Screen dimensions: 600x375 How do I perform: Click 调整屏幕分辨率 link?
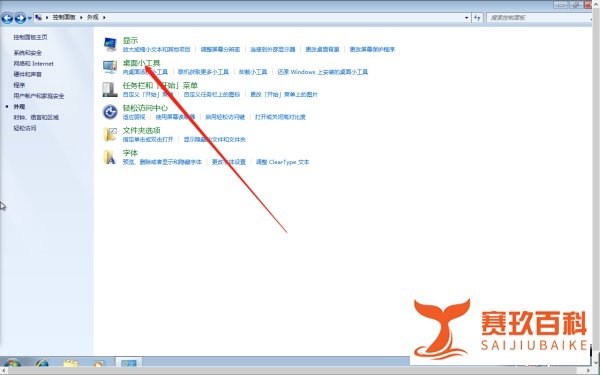pyautogui.click(x=220, y=49)
